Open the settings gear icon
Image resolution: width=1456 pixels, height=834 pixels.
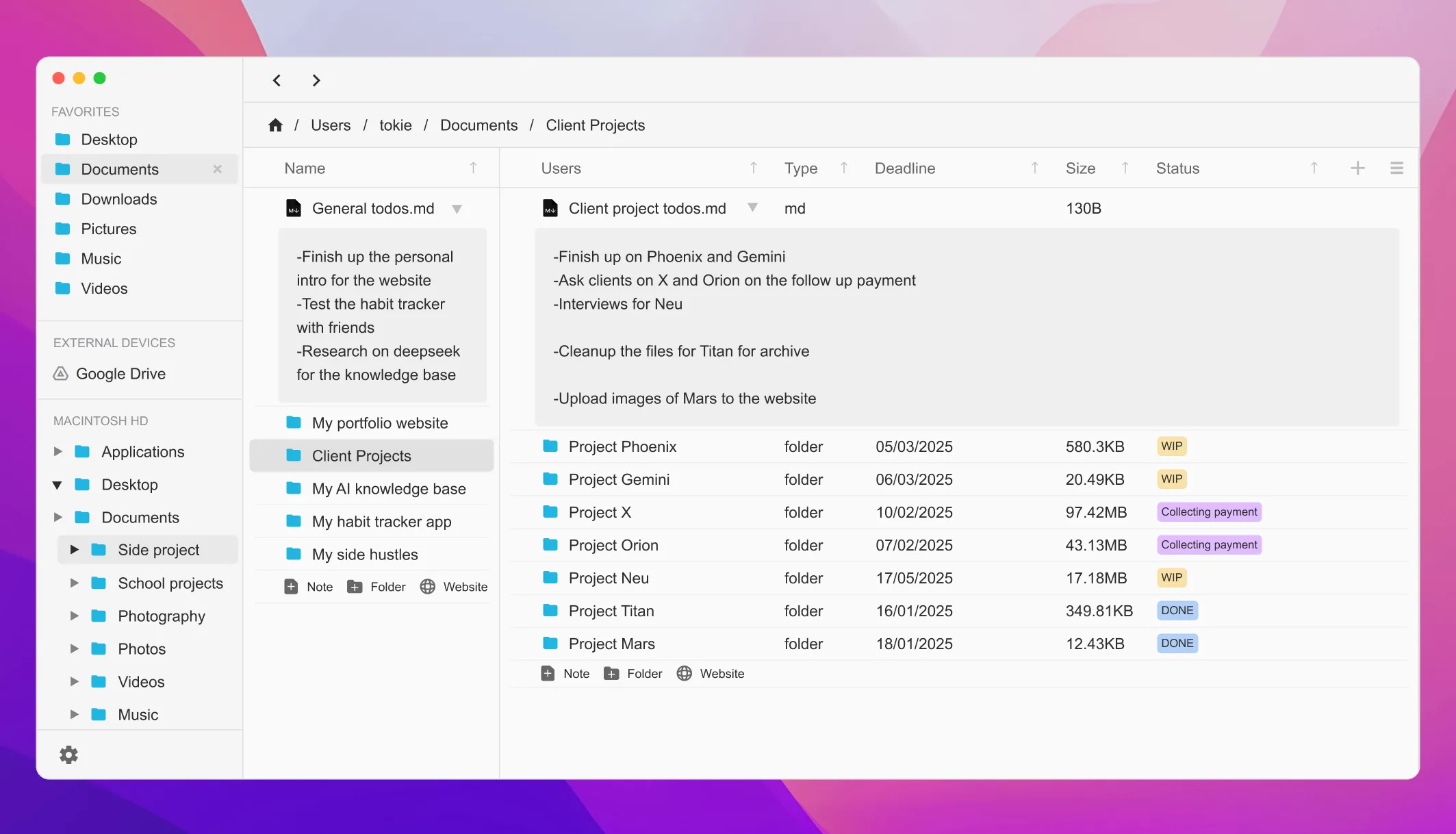point(68,755)
